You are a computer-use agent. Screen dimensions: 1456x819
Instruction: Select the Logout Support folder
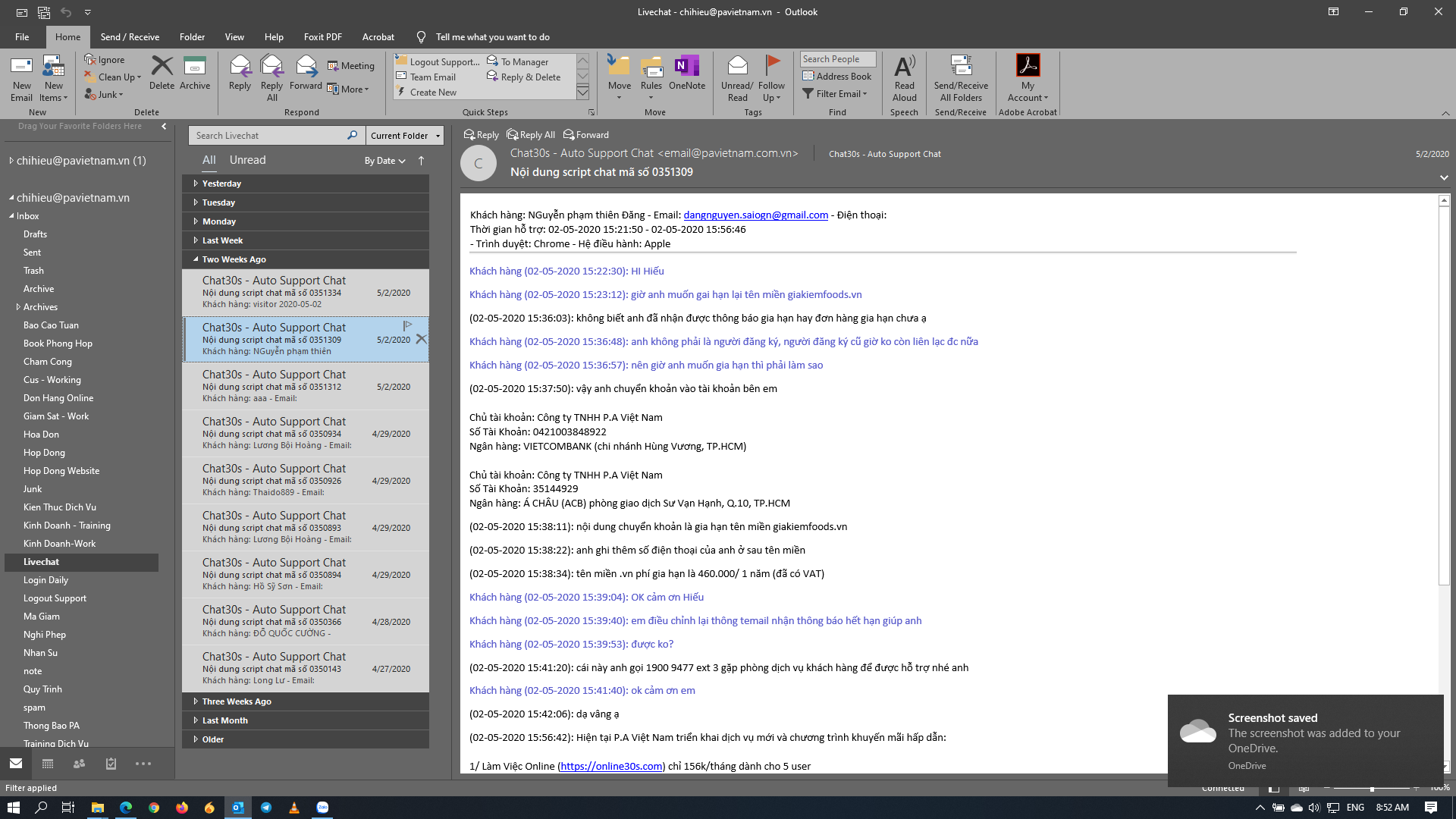55,598
